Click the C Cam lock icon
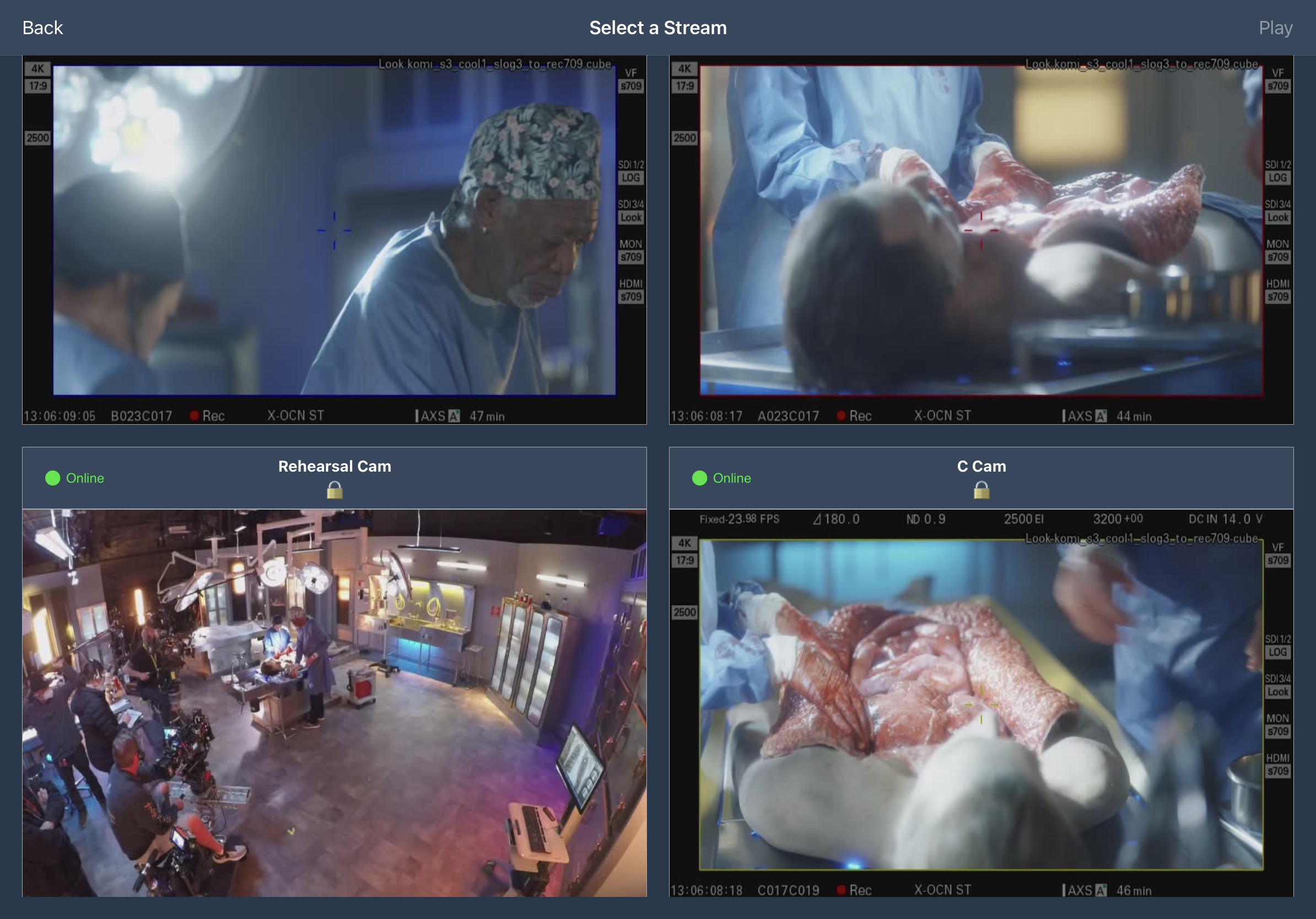Screen dimensions: 1316x919 981,490
